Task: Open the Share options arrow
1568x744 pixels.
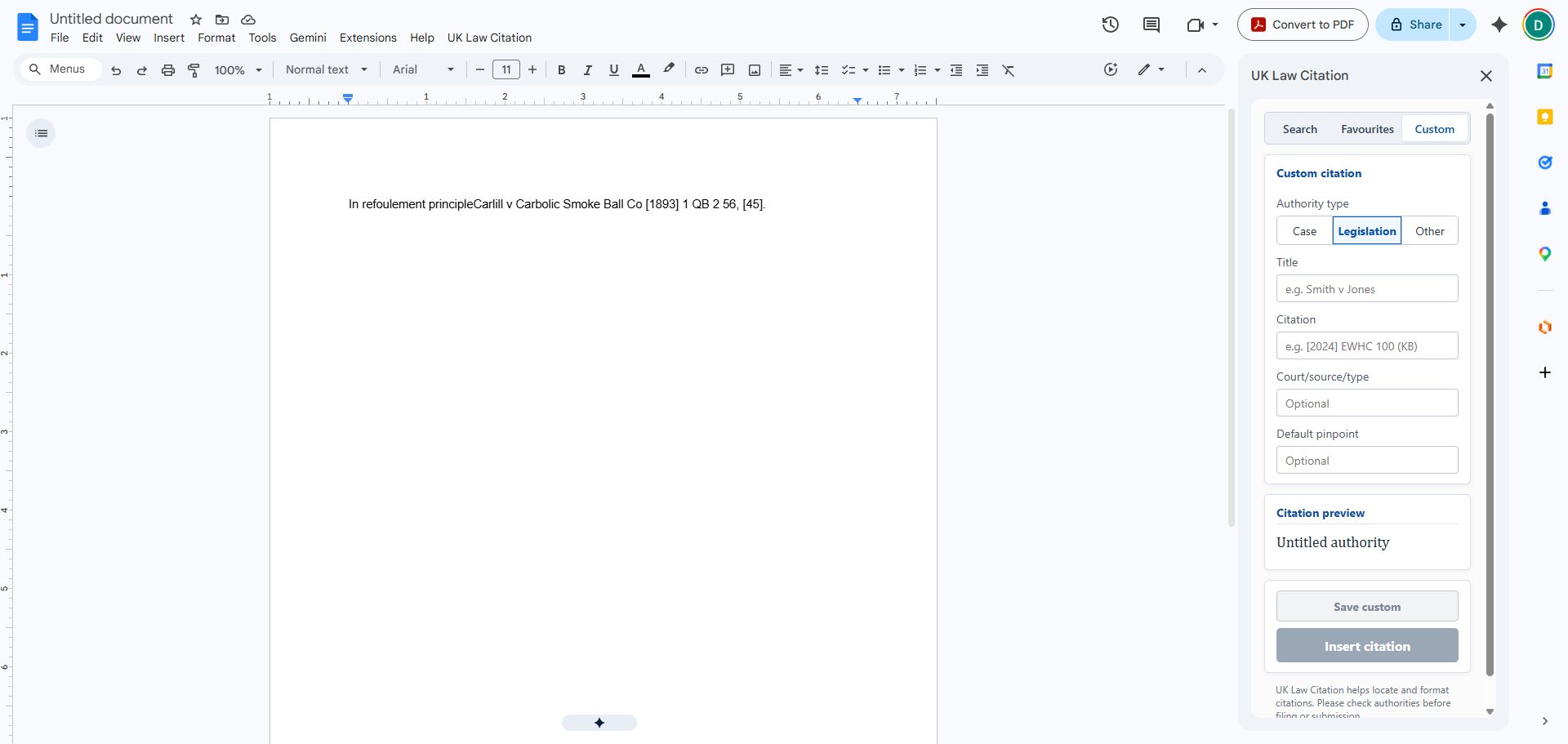Action: 1463,25
